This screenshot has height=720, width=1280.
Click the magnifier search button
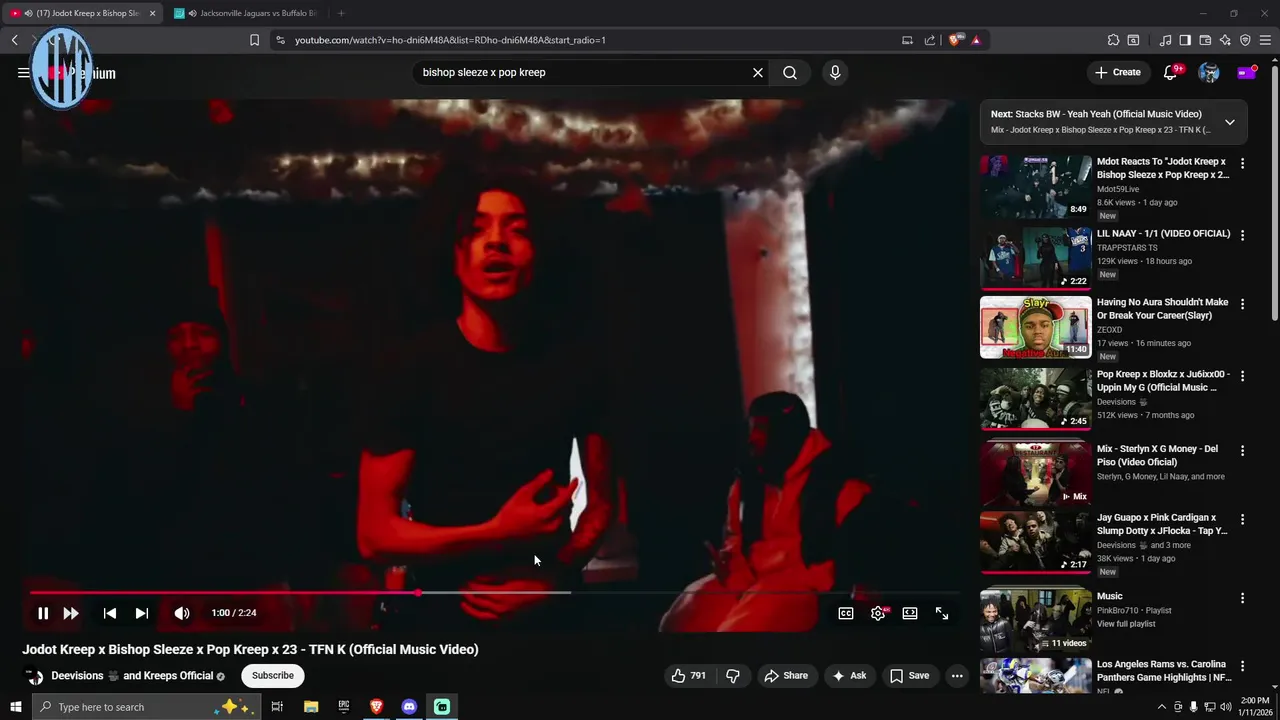click(790, 72)
